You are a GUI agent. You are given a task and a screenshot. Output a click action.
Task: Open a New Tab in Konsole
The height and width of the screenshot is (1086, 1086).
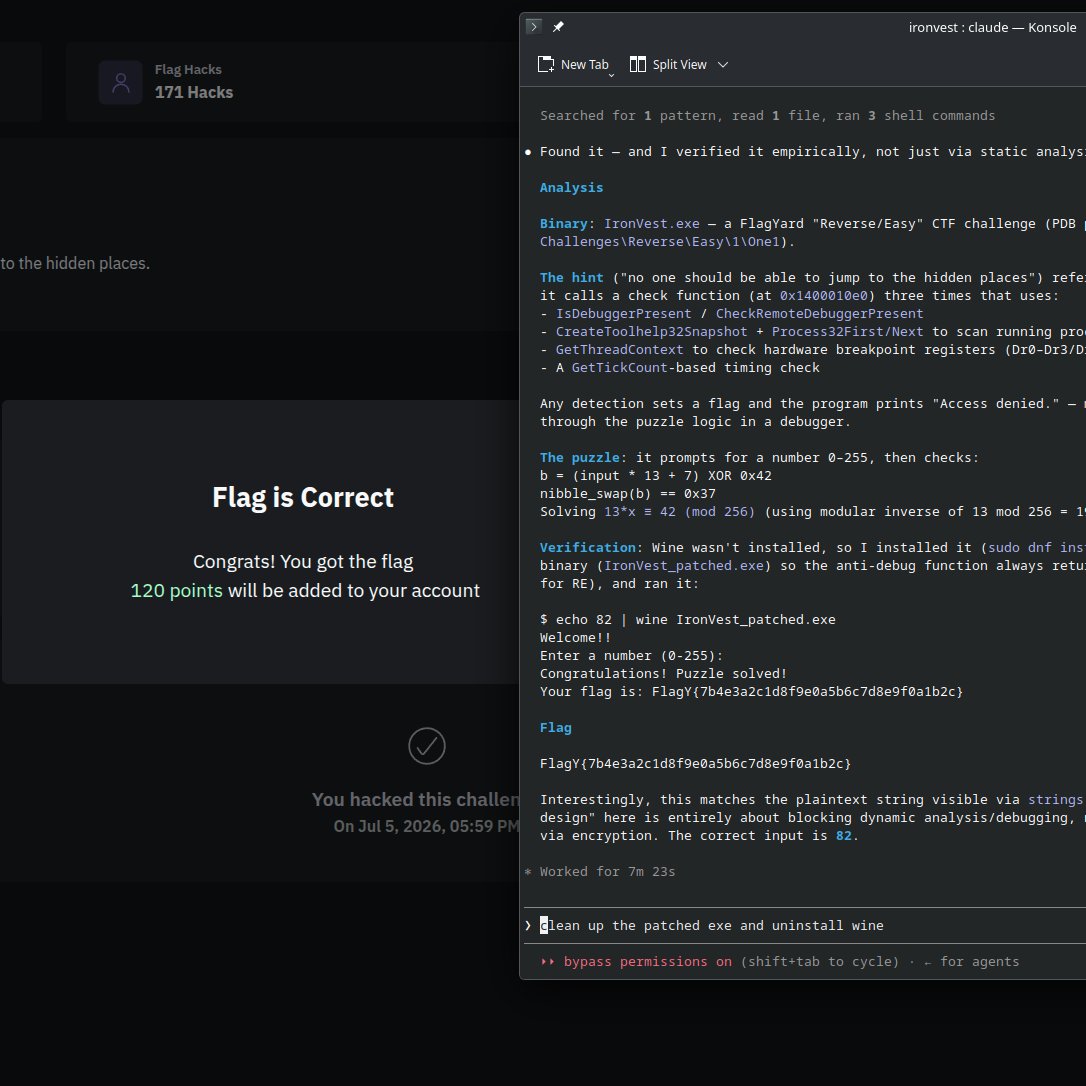coord(573,64)
